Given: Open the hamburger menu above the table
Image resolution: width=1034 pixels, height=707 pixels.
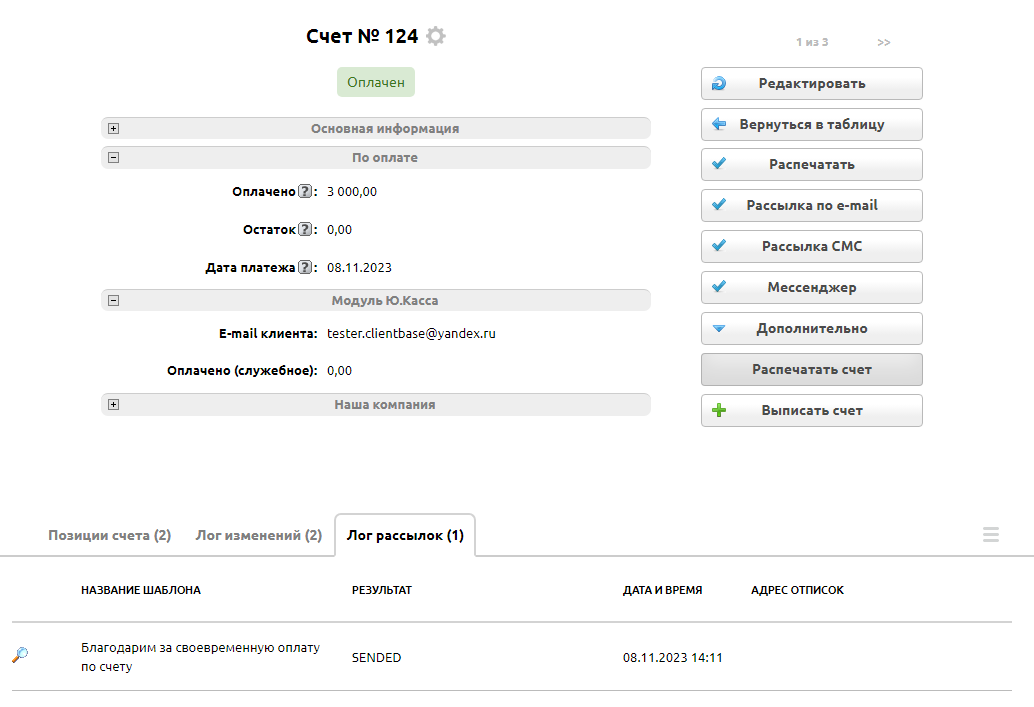Looking at the screenshot, I should click(x=990, y=535).
